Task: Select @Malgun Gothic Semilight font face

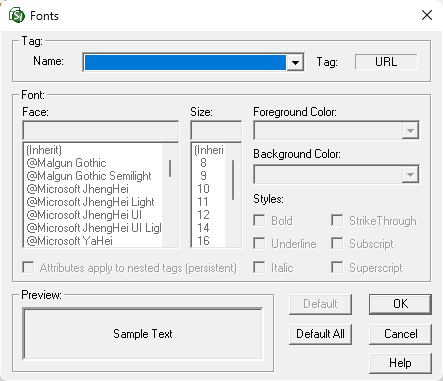Action: [x=93, y=176]
